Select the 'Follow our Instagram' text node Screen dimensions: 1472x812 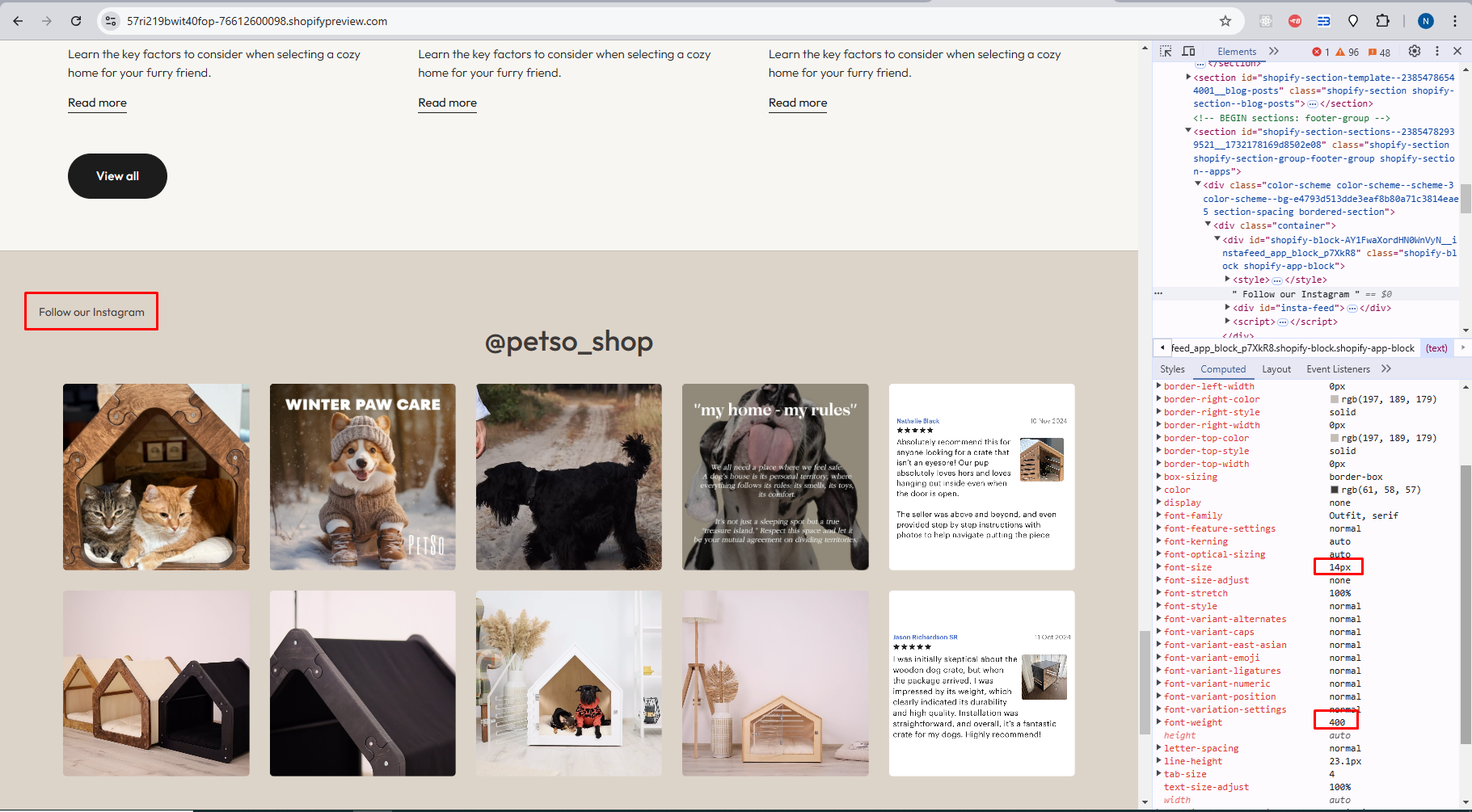click(x=1299, y=294)
